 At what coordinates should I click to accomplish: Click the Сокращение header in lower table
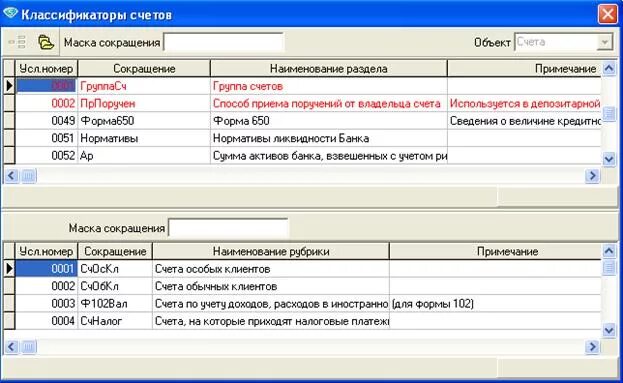point(115,251)
